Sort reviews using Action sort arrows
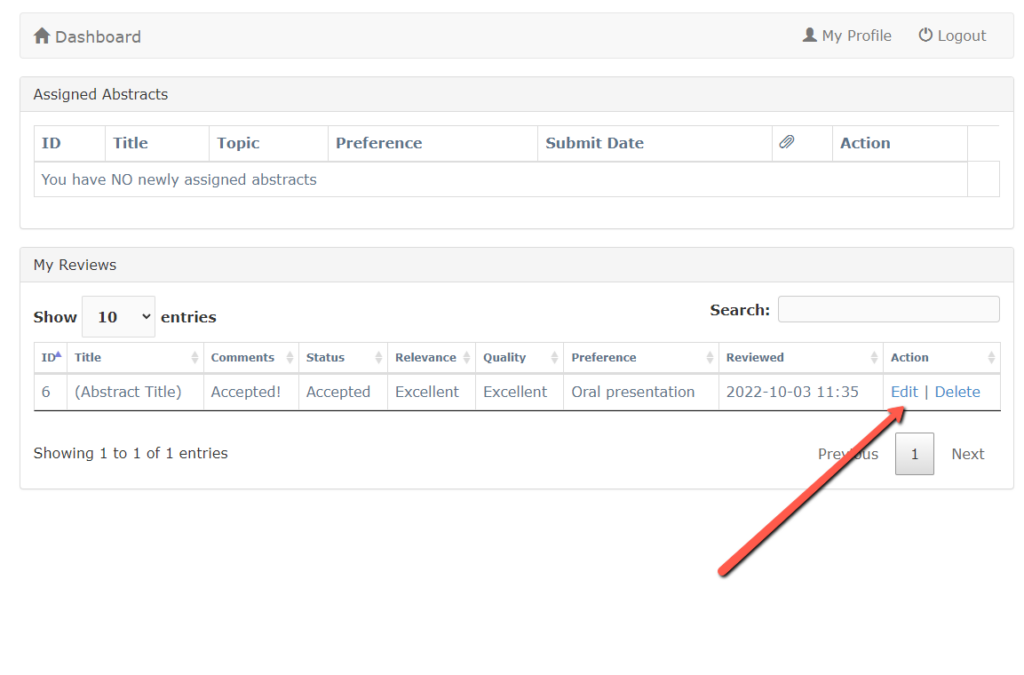 (991, 357)
